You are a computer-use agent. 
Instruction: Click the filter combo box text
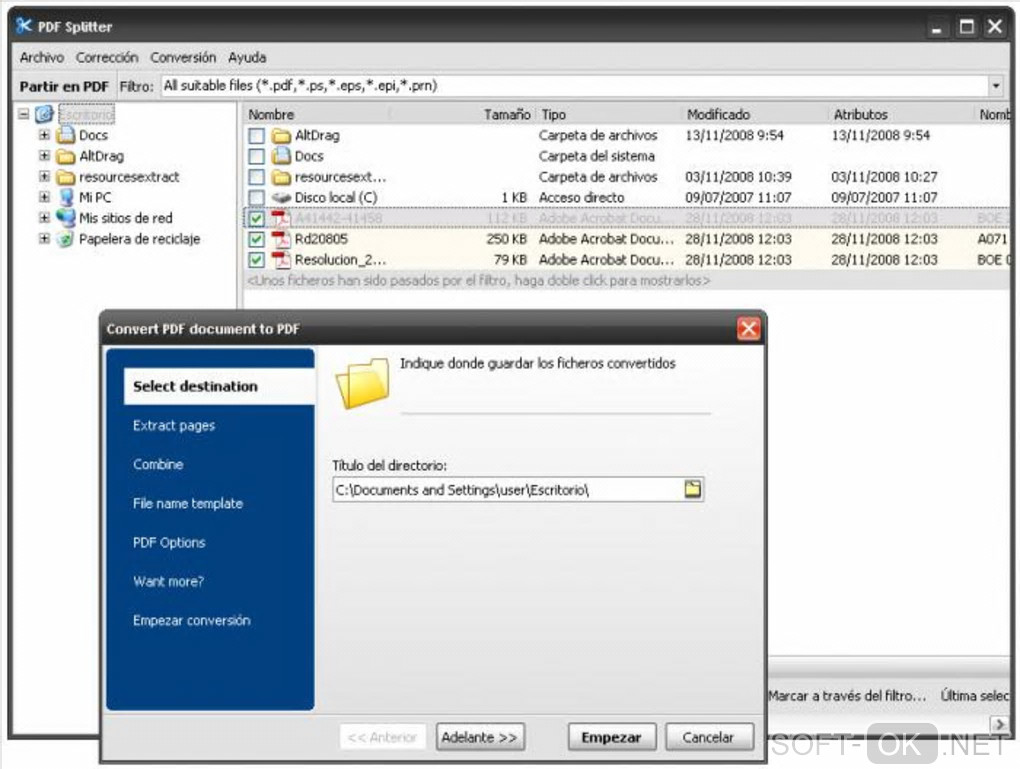(x=300, y=85)
